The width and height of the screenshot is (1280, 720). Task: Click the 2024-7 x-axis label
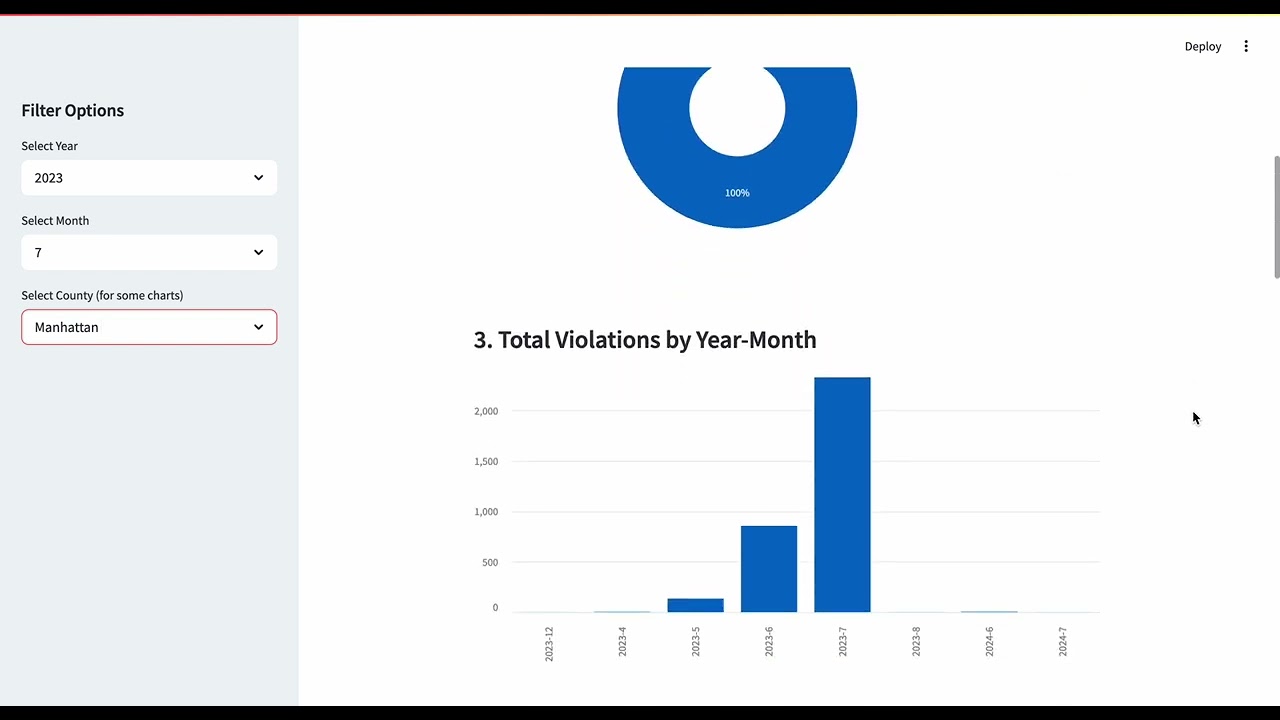(x=1063, y=641)
